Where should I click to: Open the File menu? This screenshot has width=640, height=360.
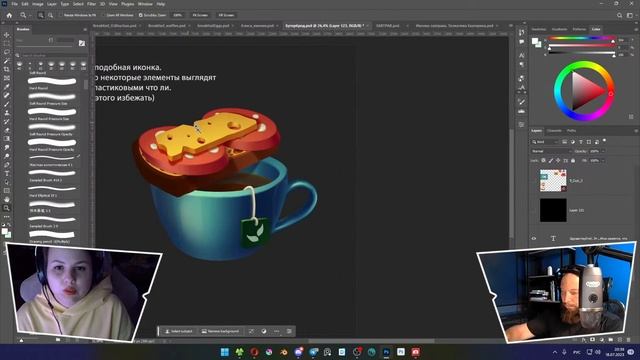tap(14, 4)
